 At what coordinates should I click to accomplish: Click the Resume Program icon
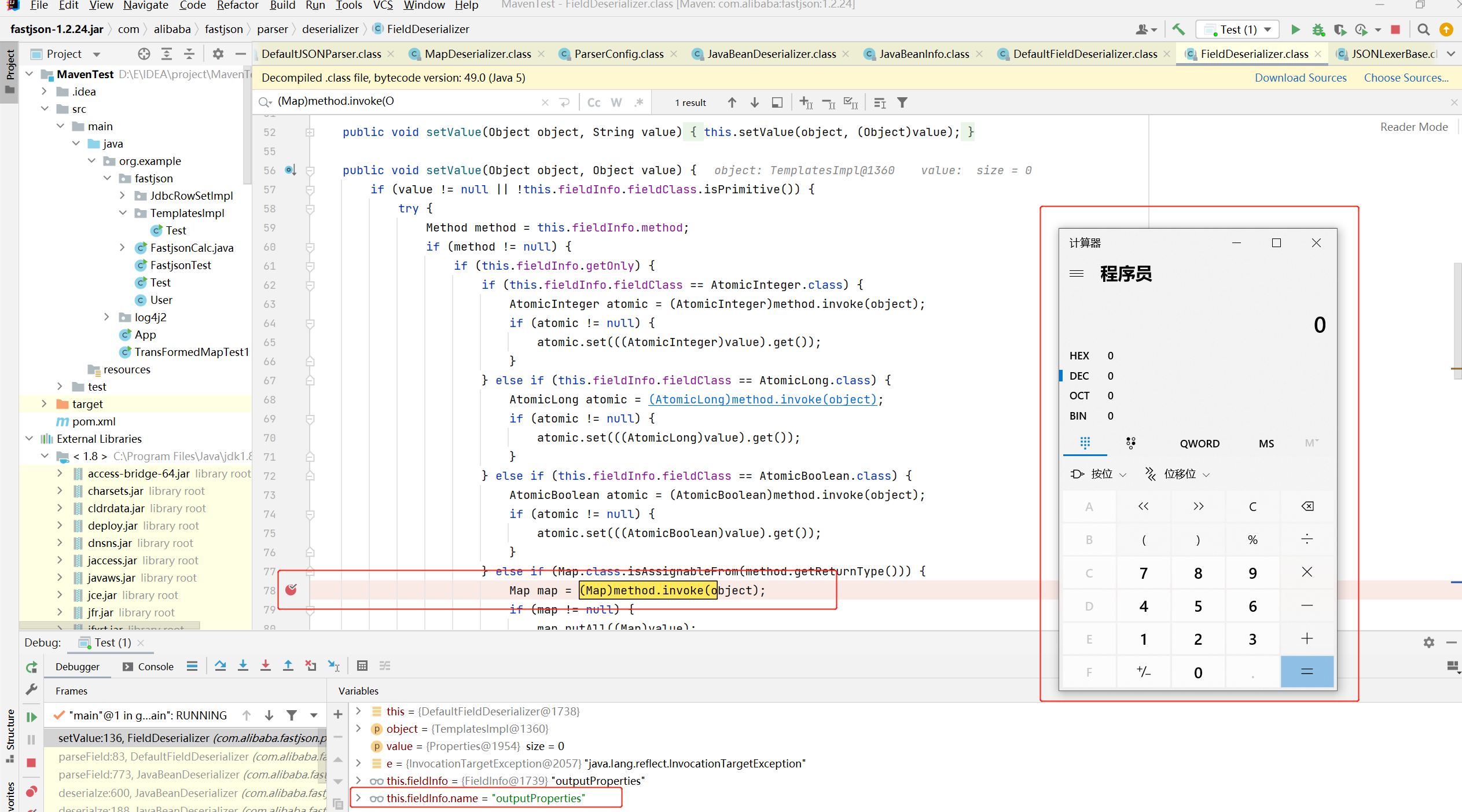point(32,717)
